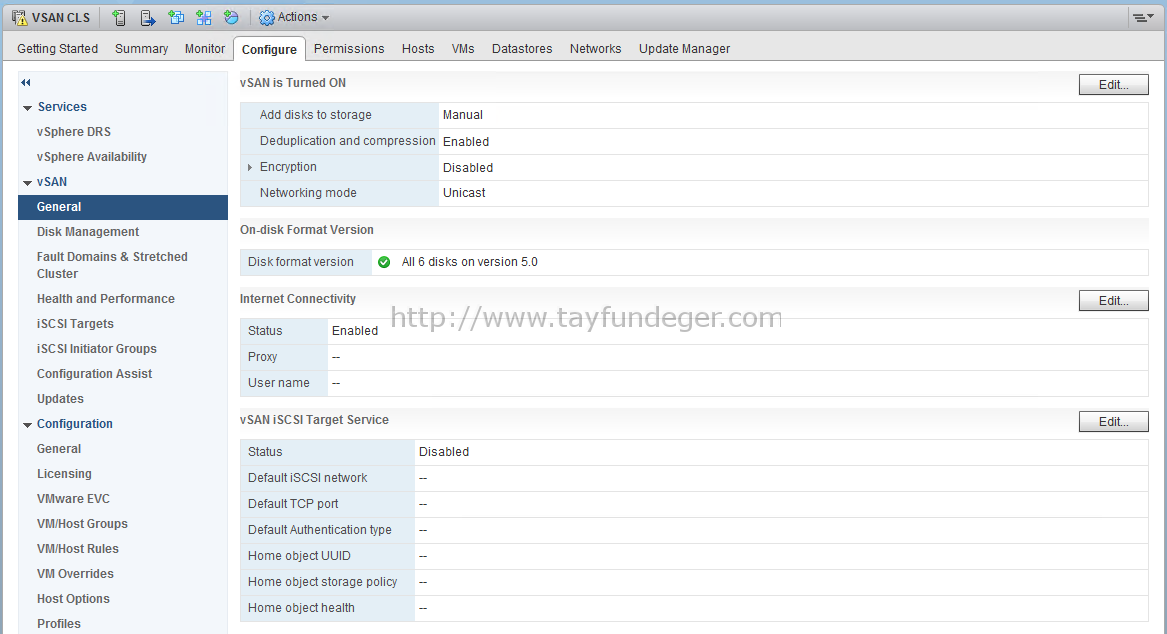This screenshot has height=634, width=1167.
Task: Click the 'Disk format version' label
Action: pos(301,262)
